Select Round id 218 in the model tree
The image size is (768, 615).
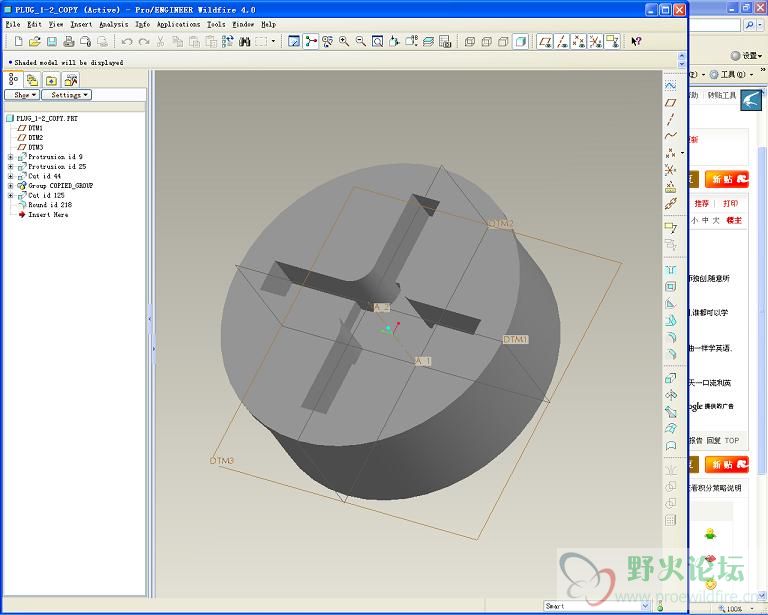50,205
